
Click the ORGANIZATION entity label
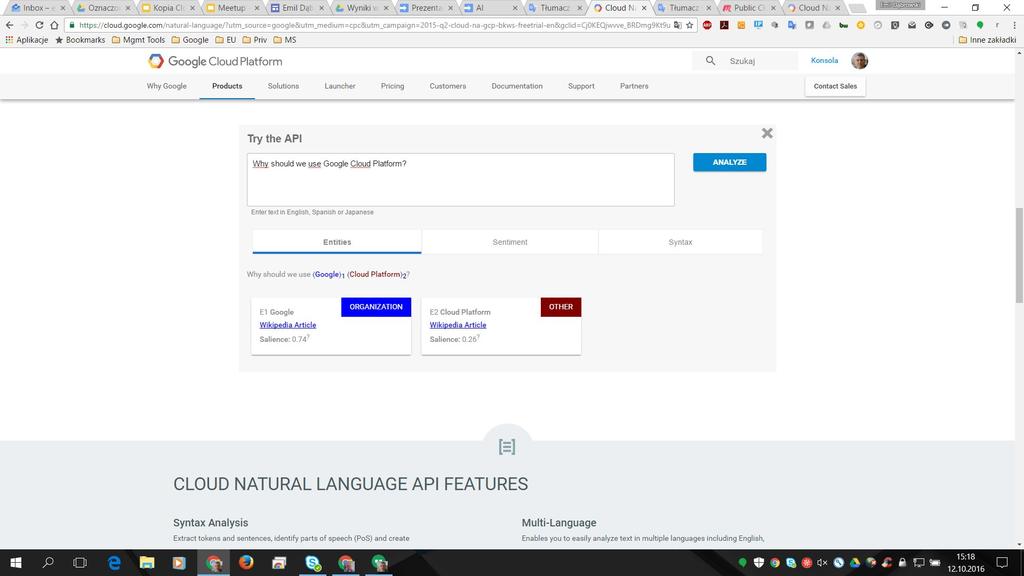(x=376, y=307)
